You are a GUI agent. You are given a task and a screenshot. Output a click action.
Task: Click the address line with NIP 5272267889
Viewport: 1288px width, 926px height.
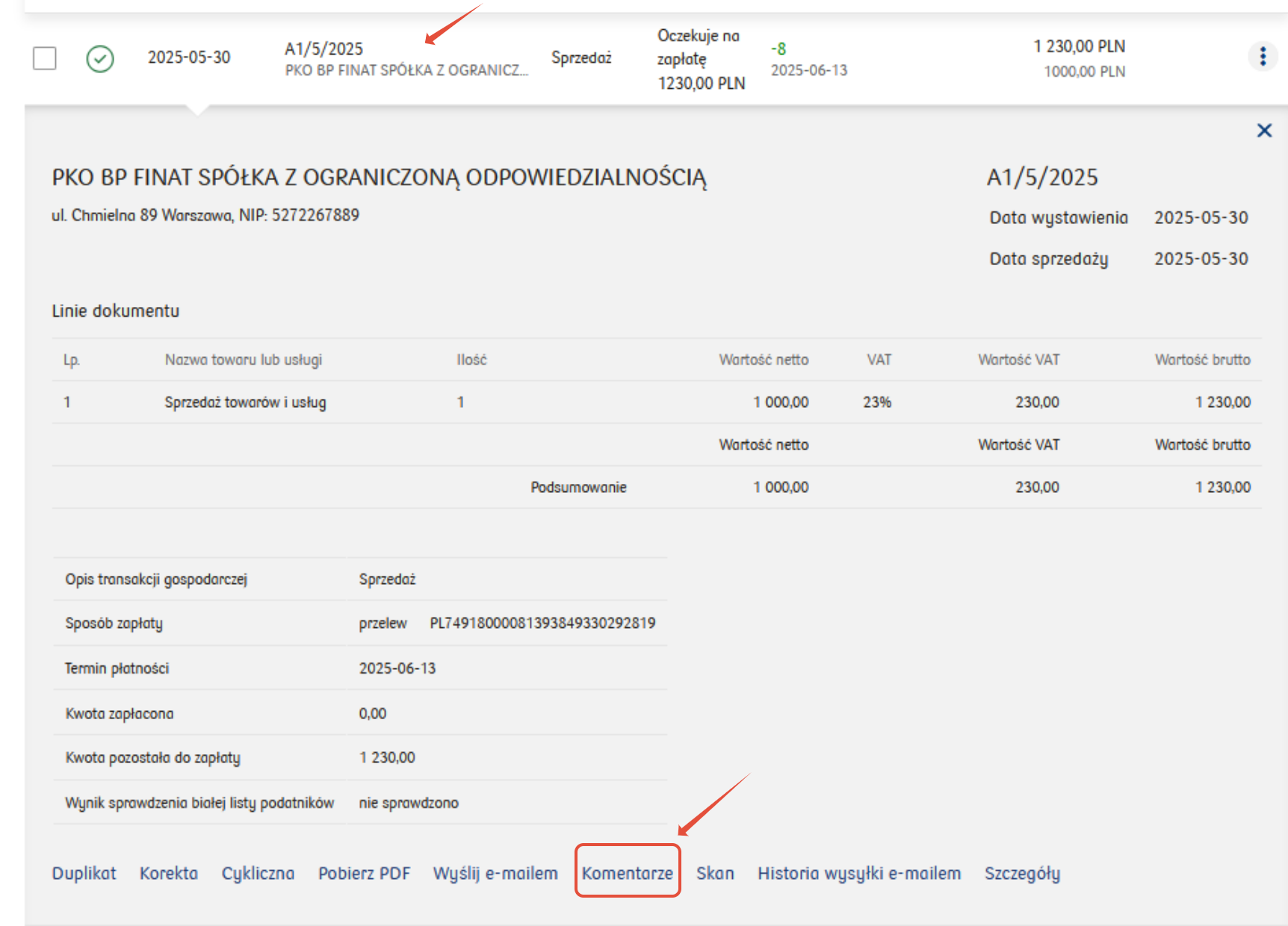tap(205, 215)
